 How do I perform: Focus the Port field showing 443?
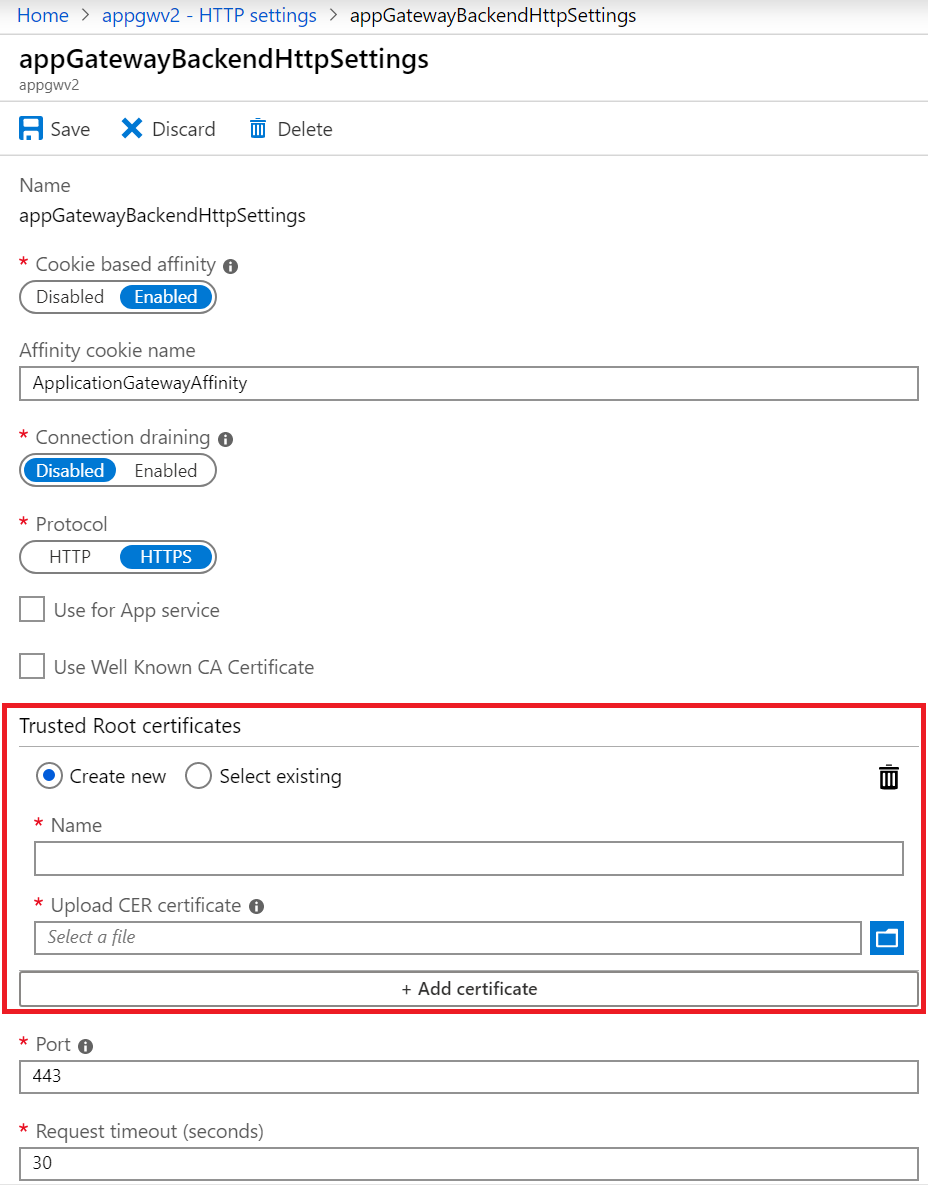point(469,1076)
